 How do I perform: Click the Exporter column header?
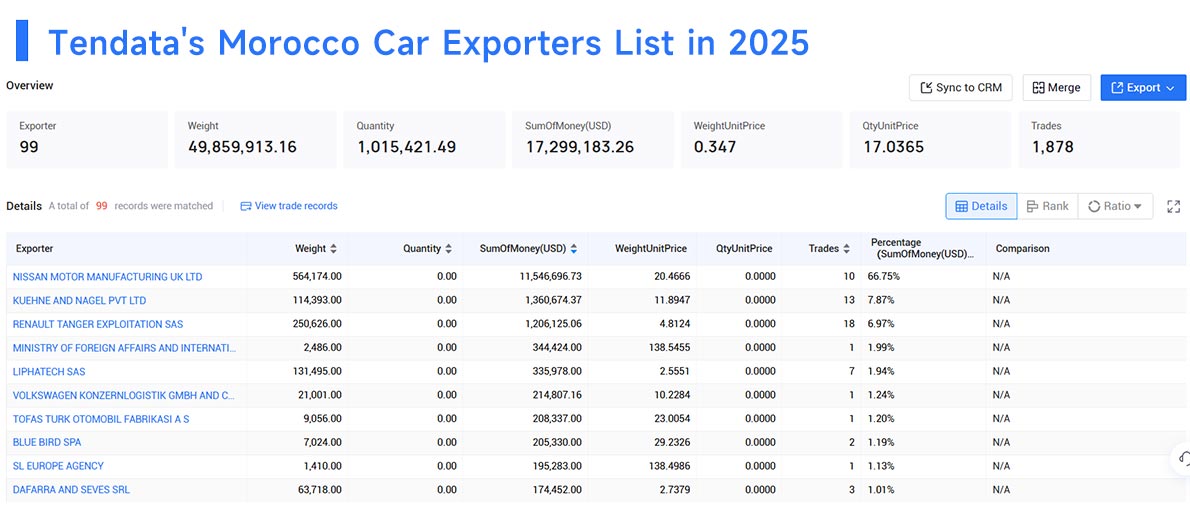(35, 248)
